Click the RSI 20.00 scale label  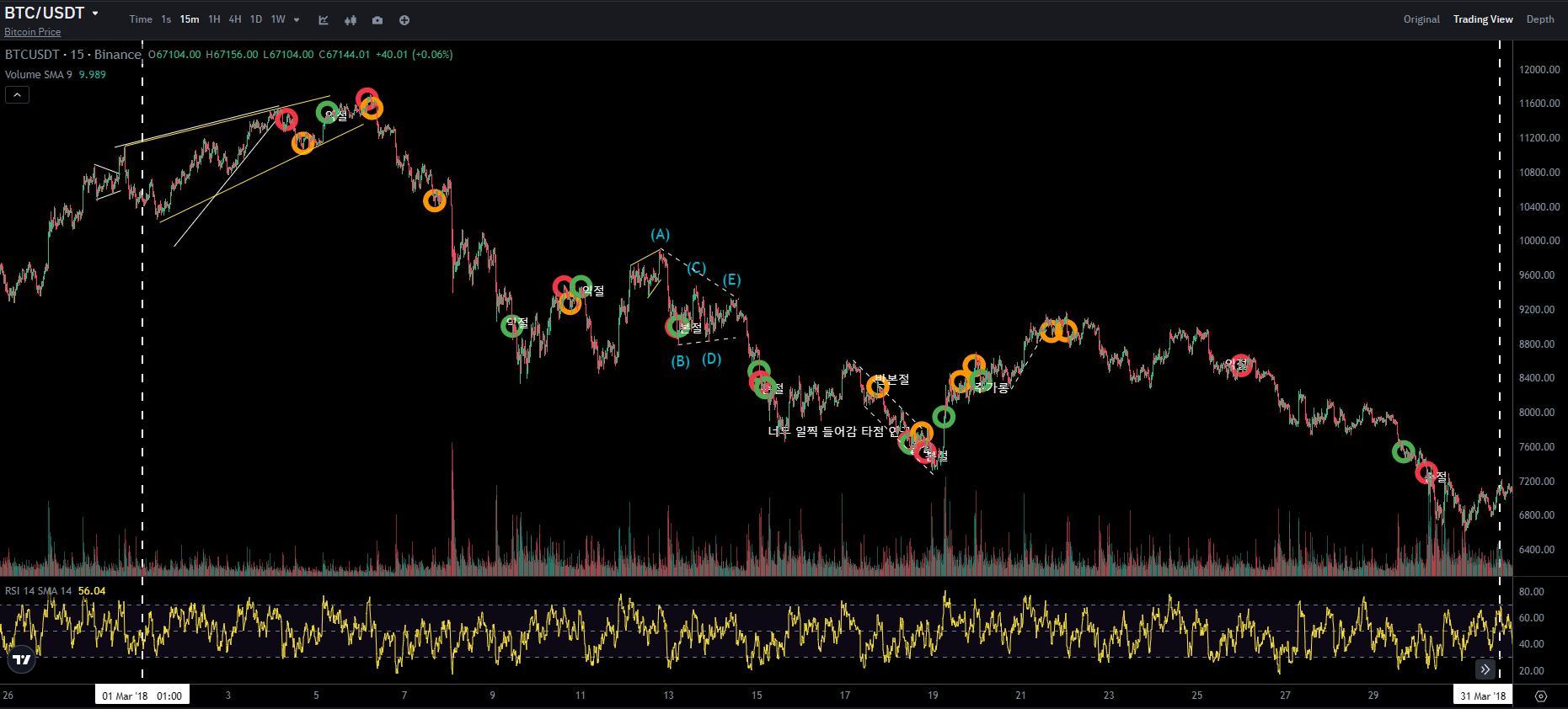1532,671
